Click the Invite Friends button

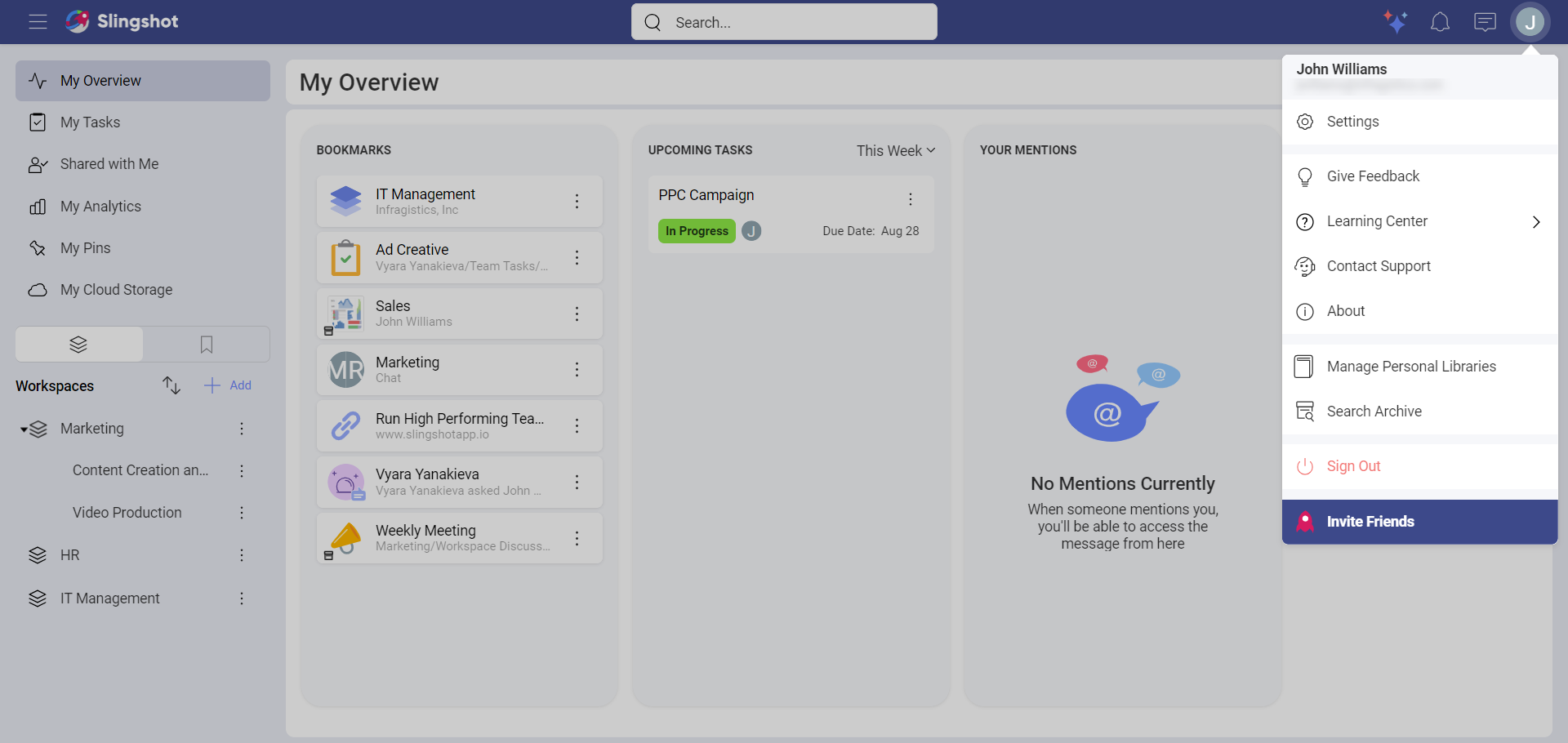pos(1419,522)
